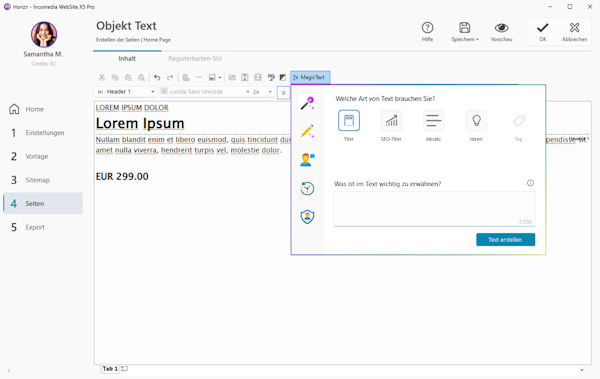Viewport: 600px width, 379px height.
Task: Click the Samantha M. profile avatar
Action: point(44,34)
